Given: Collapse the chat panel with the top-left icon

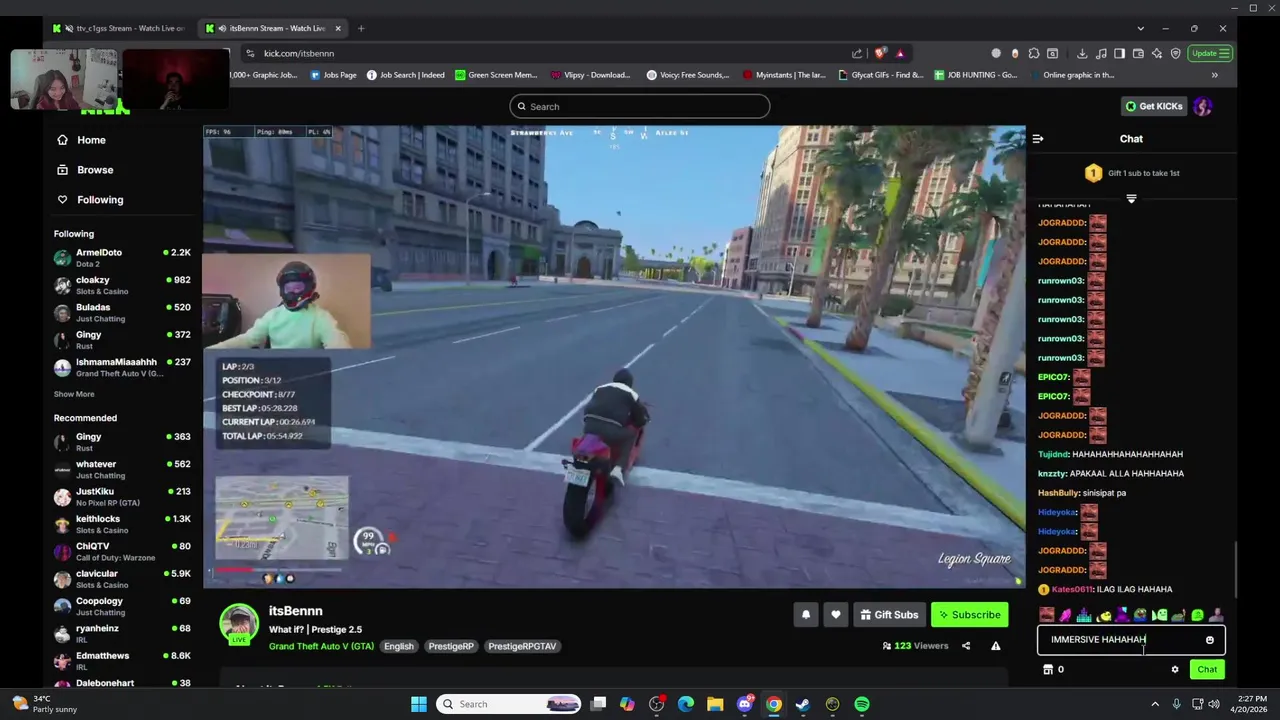Looking at the screenshot, I should click(1038, 139).
